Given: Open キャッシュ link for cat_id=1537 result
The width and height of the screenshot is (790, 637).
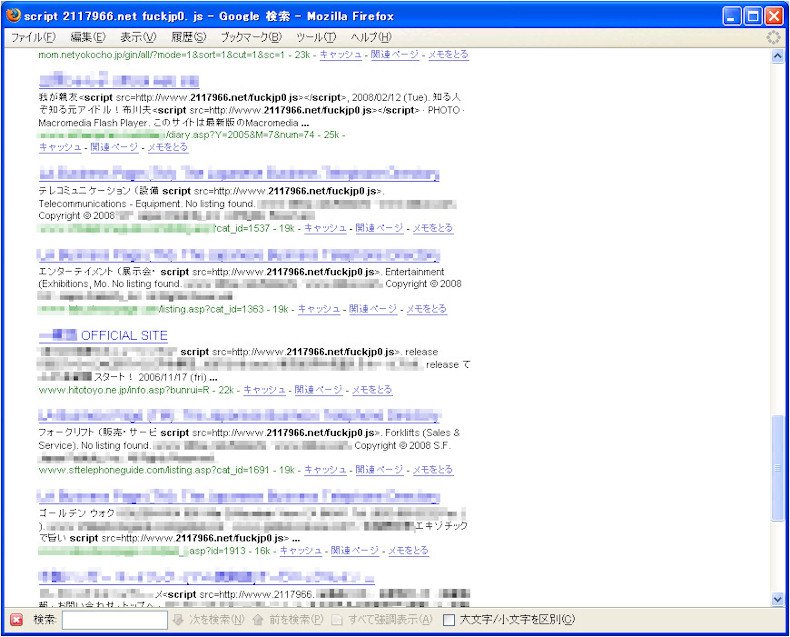Looking at the screenshot, I should [x=325, y=228].
